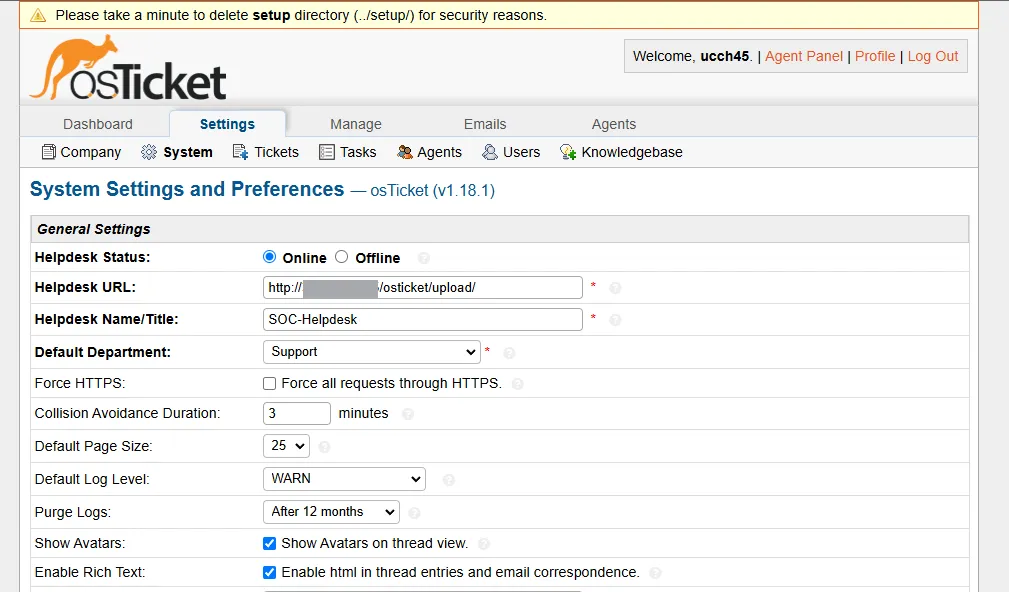The image size is (1009, 592).
Task: Open the Emails tab
Action: pyautogui.click(x=485, y=123)
